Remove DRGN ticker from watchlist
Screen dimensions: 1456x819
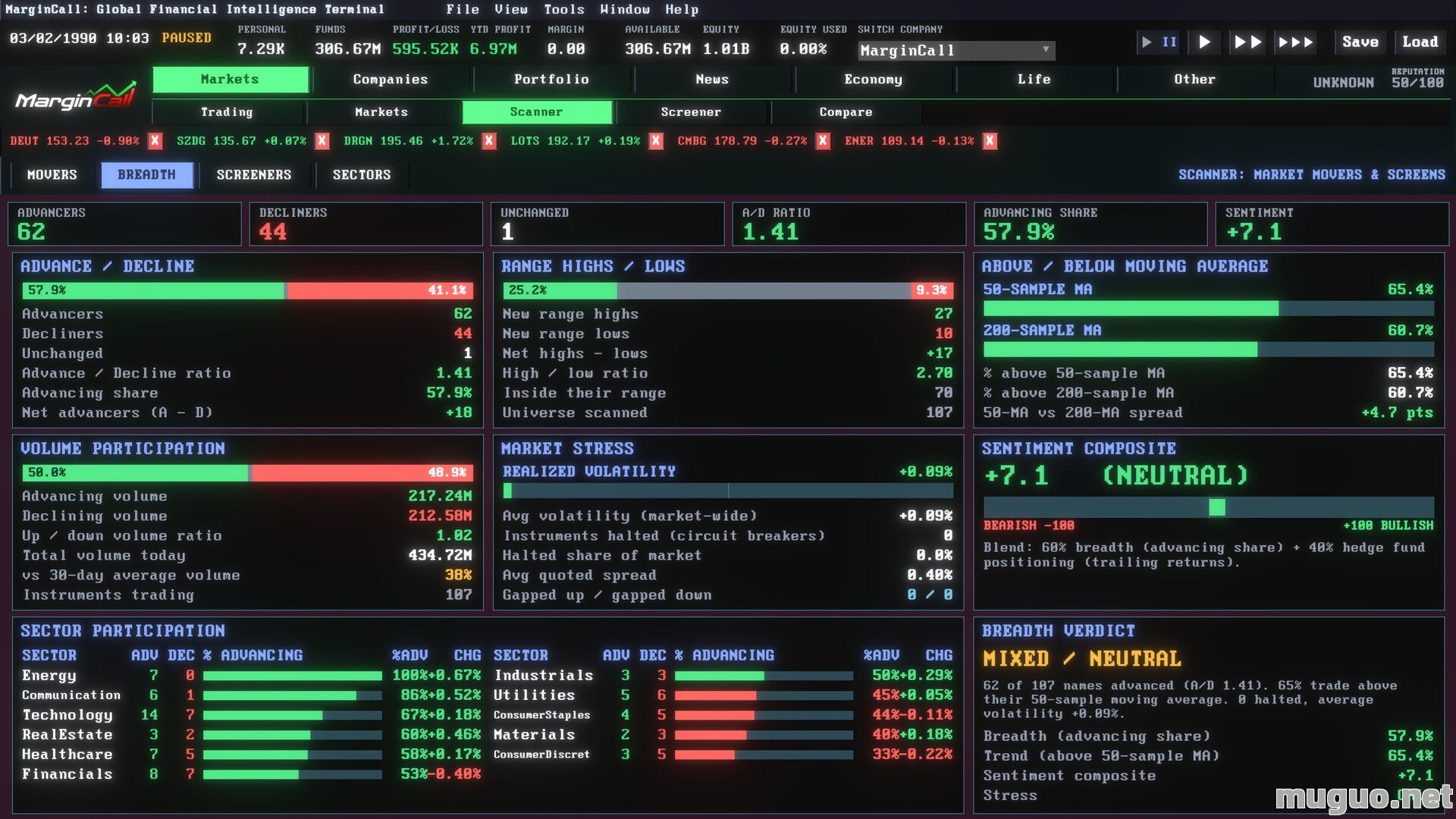click(x=489, y=141)
